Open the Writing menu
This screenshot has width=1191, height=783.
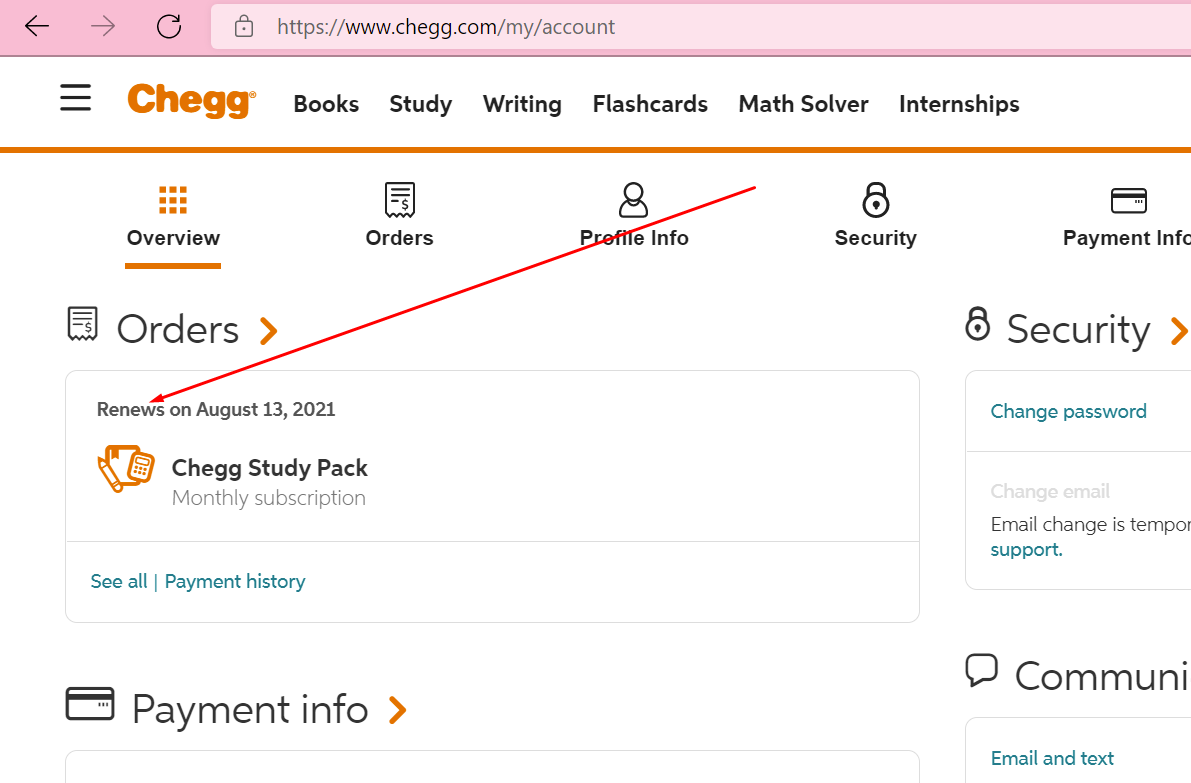522,104
